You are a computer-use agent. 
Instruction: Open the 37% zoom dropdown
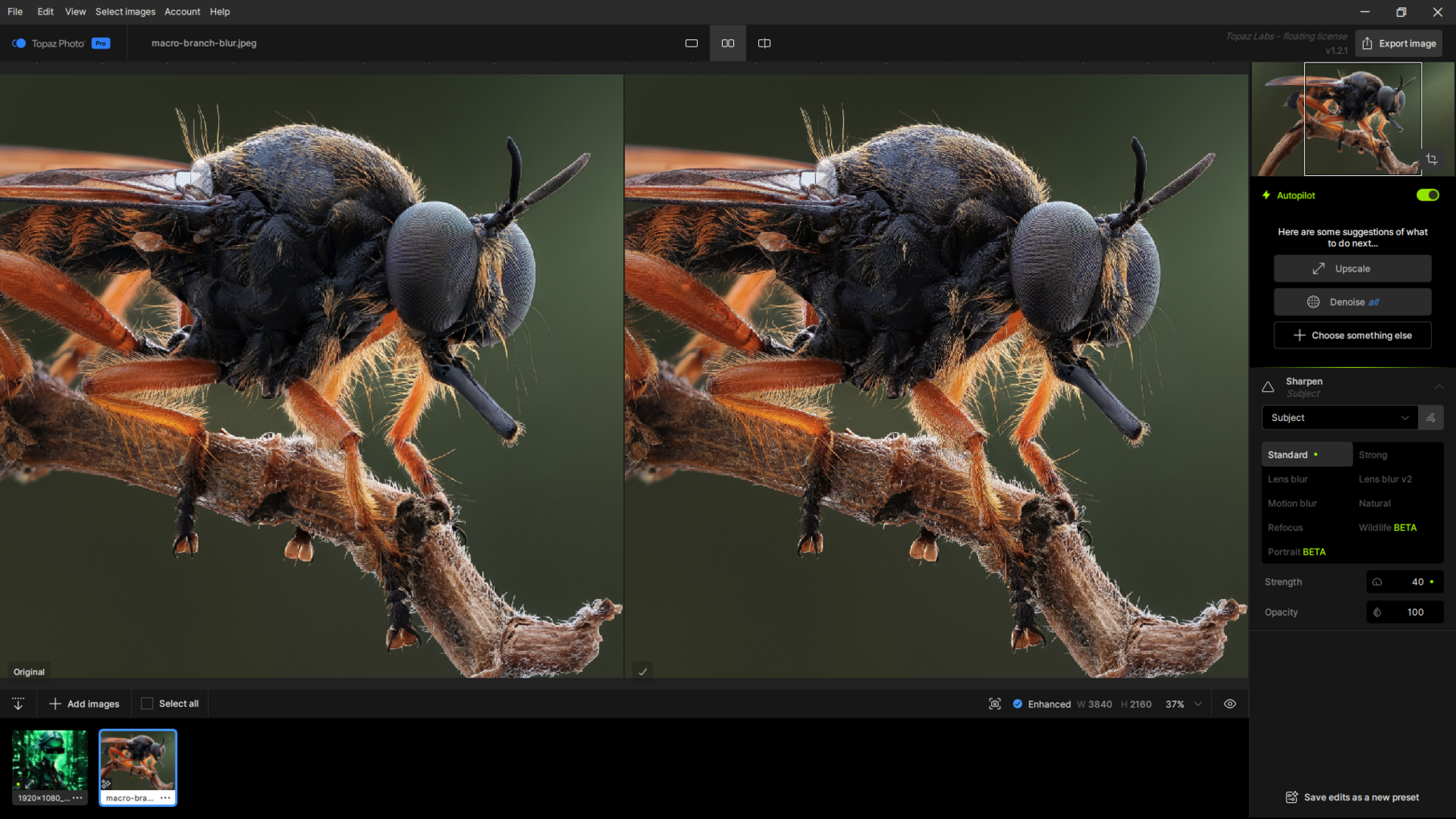[1197, 703]
